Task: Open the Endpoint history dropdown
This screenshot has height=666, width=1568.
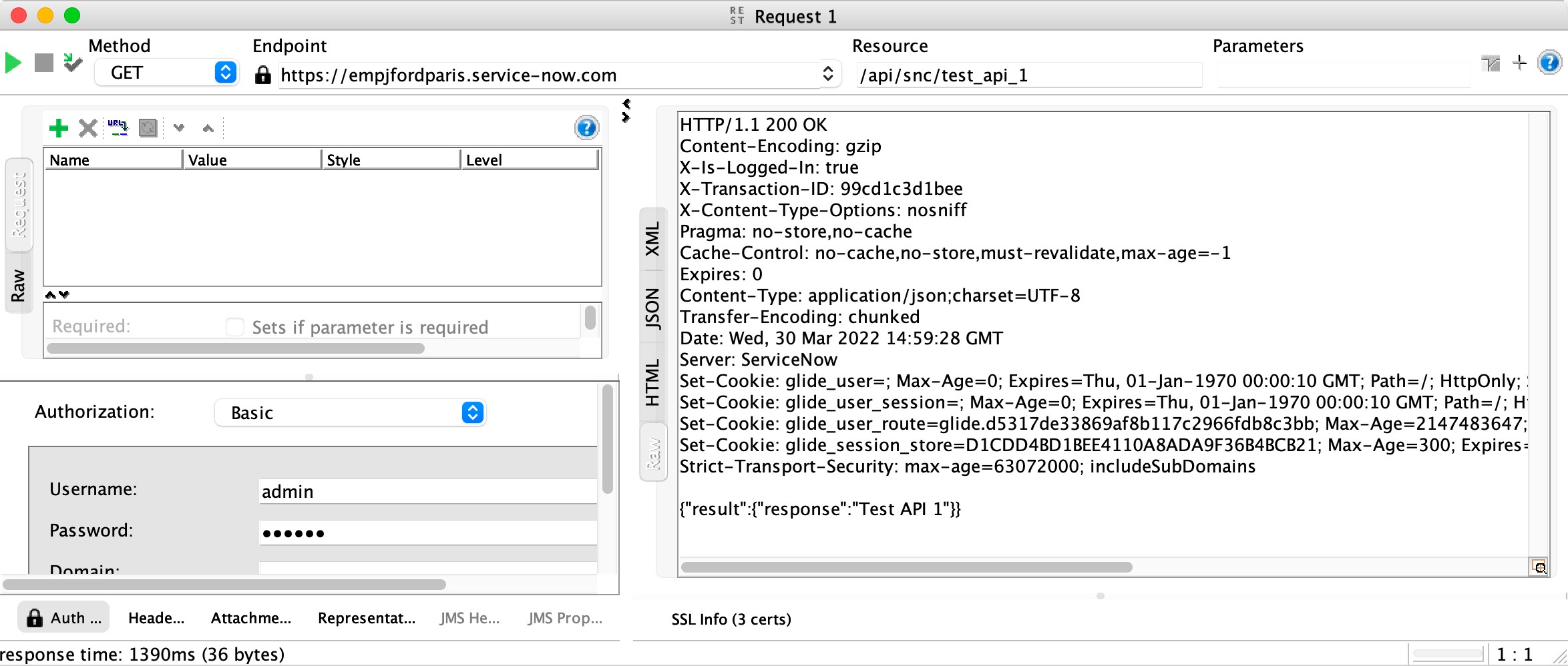Action: pyautogui.click(x=828, y=74)
